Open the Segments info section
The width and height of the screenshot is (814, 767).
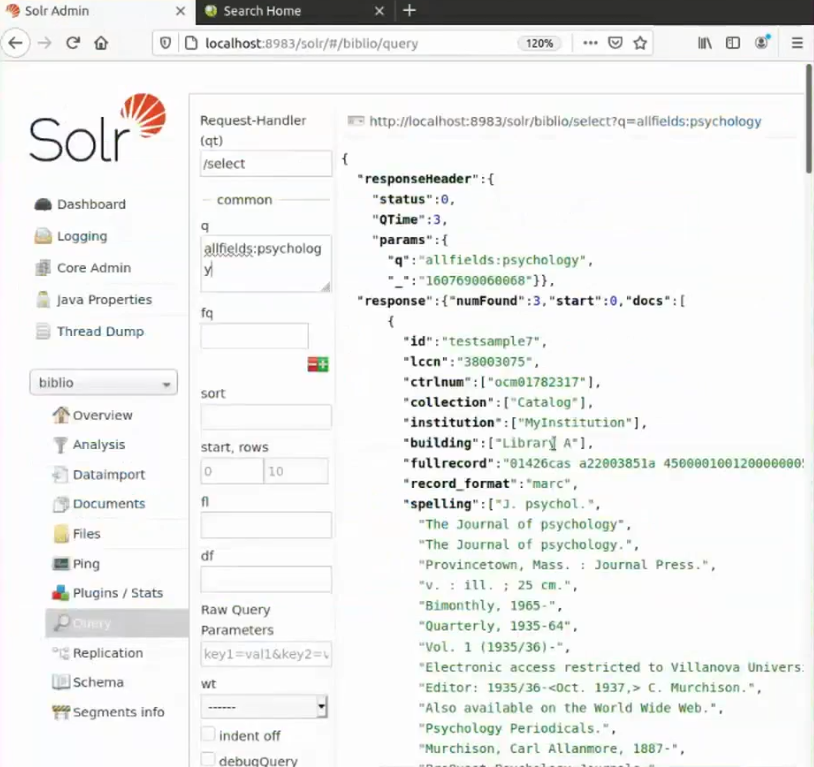click(118, 712)
